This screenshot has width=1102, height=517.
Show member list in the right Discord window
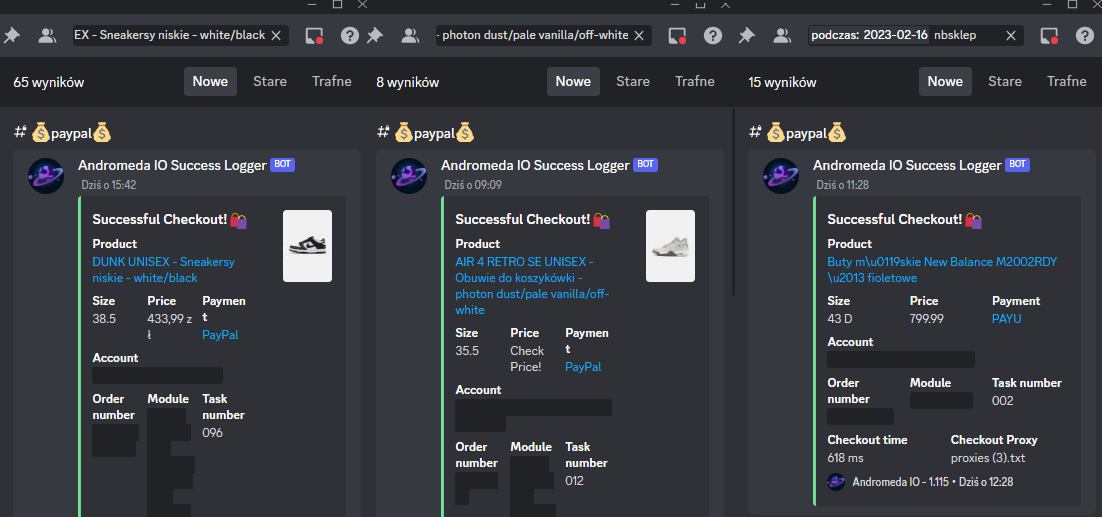click(782, 35)
